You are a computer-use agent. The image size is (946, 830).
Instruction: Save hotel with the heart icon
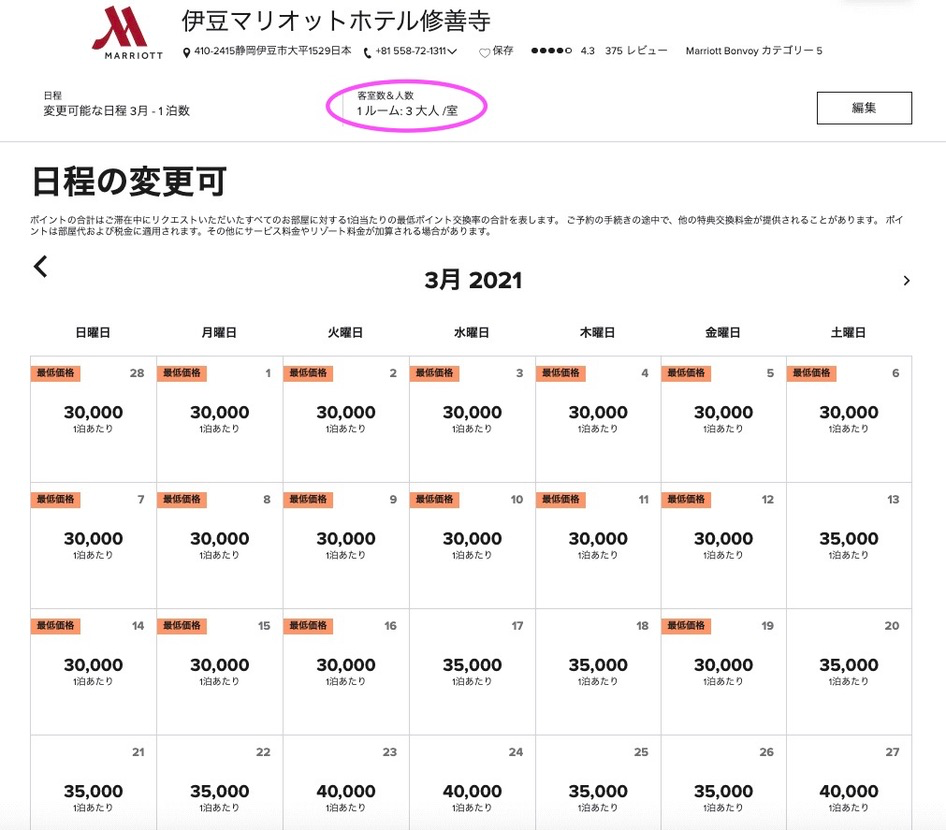(x=484, y=52)
